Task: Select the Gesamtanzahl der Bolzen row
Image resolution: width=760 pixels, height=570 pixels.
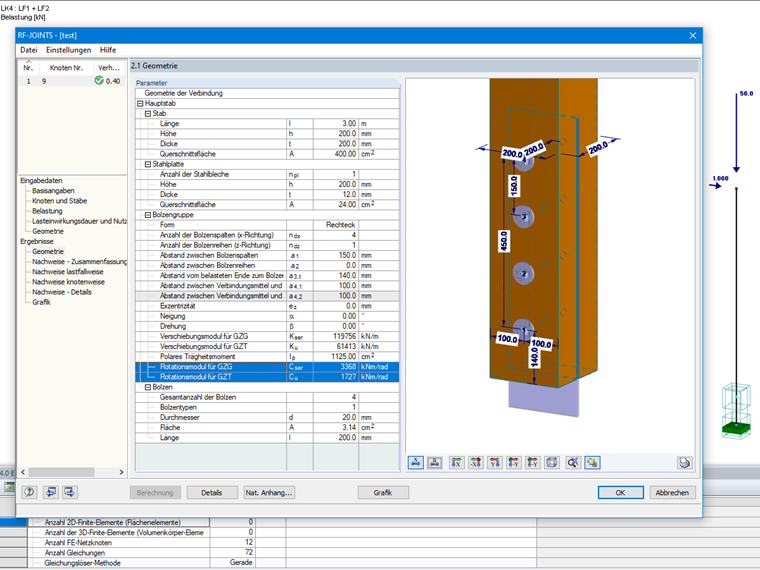Action: (x=267, y=397)
